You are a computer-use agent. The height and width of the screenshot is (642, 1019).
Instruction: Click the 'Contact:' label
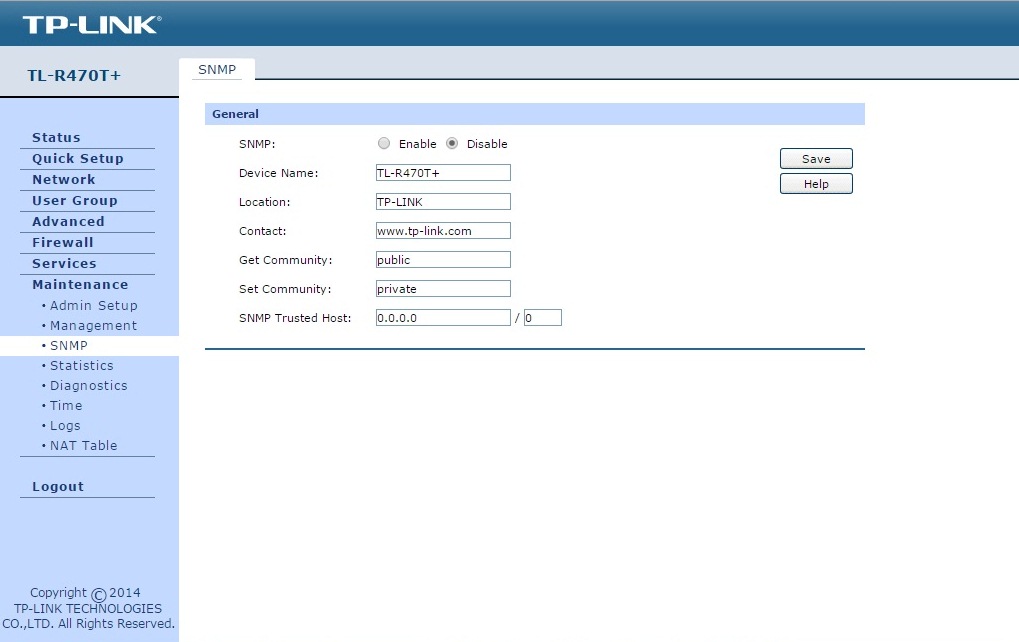263,231
